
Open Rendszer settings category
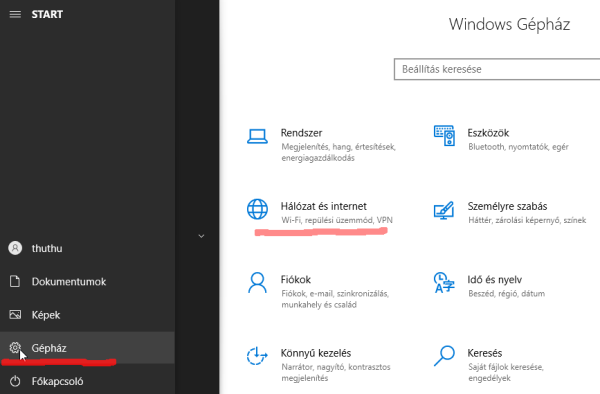click(x=302, y=133)
